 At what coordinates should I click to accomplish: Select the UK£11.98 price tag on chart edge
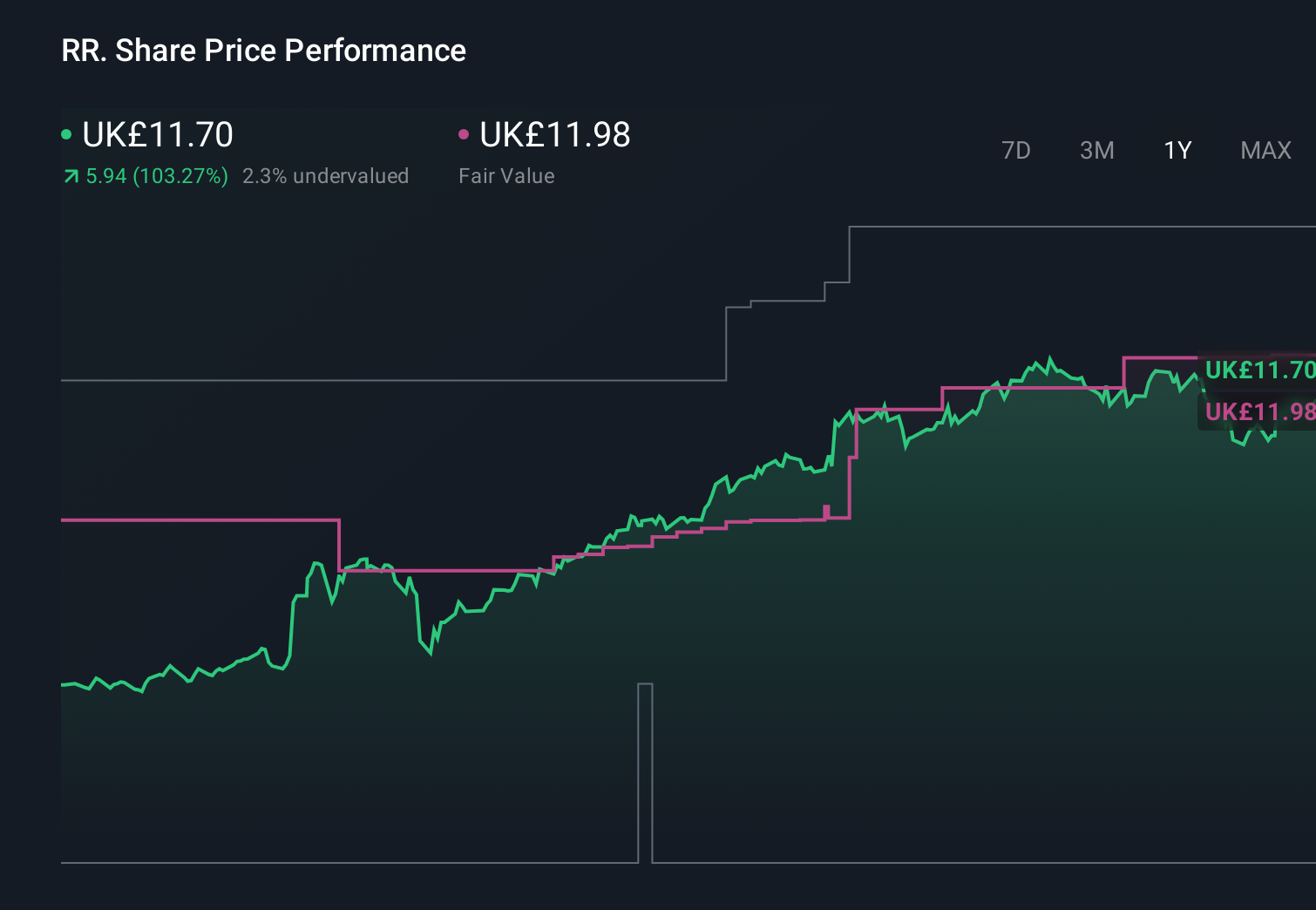click(1258, 411)
